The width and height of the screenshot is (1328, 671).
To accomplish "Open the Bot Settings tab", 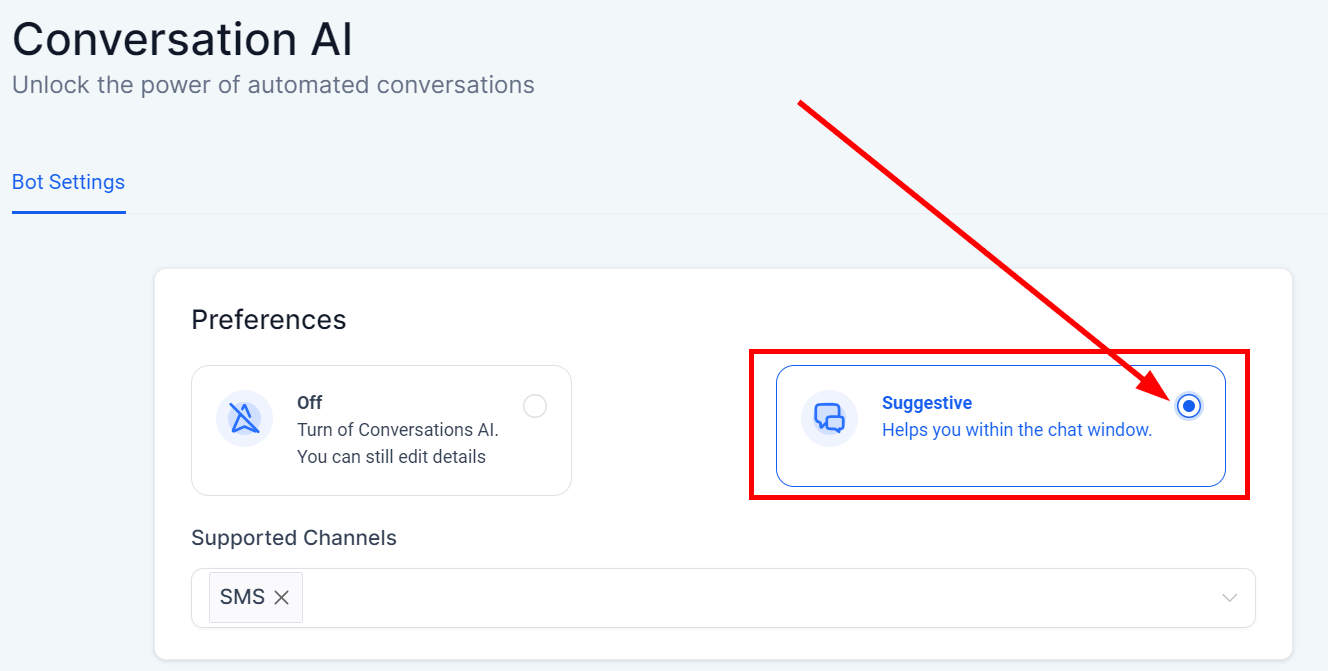I will point(68,182).
